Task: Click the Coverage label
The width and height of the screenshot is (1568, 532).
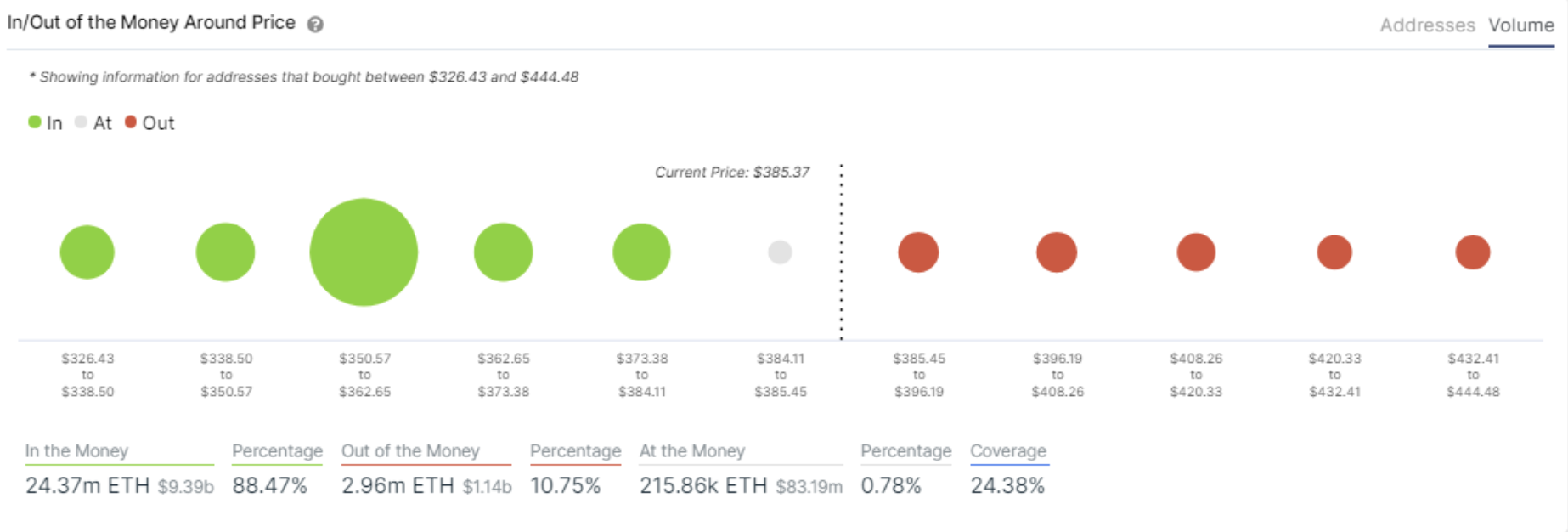Action: point(1008,451)
